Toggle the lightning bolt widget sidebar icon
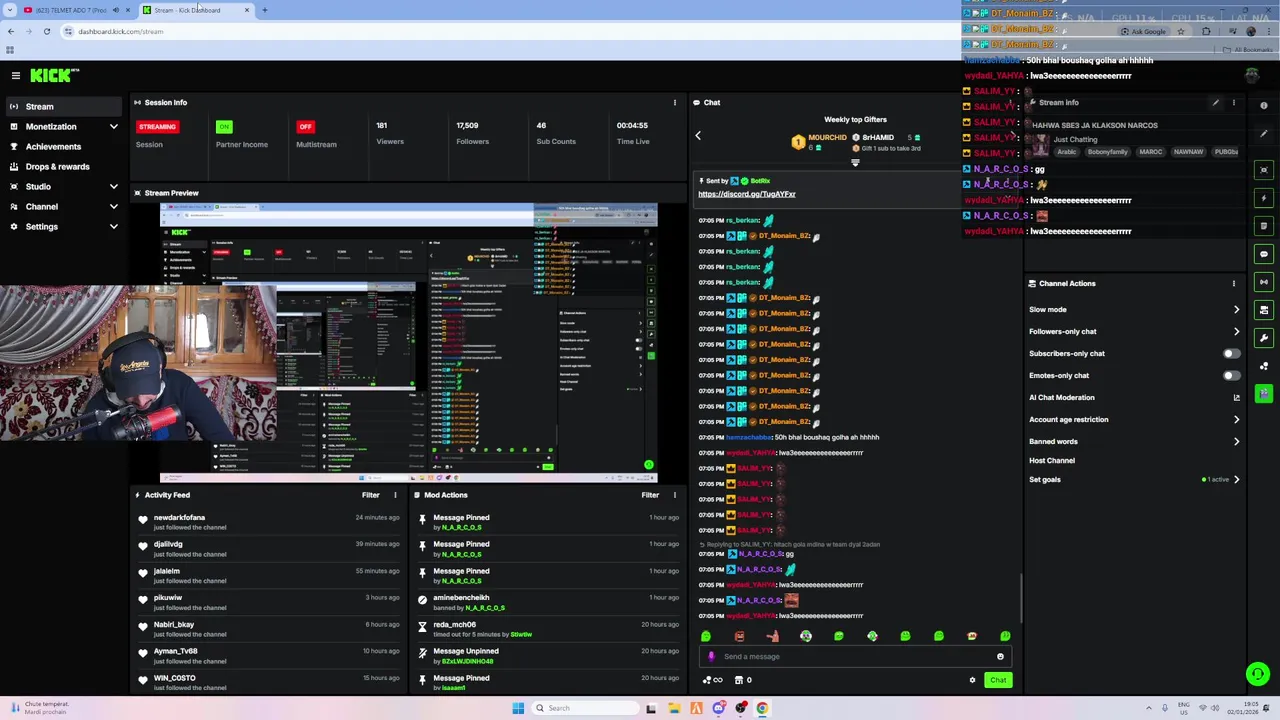Viewport: 1280px width, 720px height. point(1264,198)
